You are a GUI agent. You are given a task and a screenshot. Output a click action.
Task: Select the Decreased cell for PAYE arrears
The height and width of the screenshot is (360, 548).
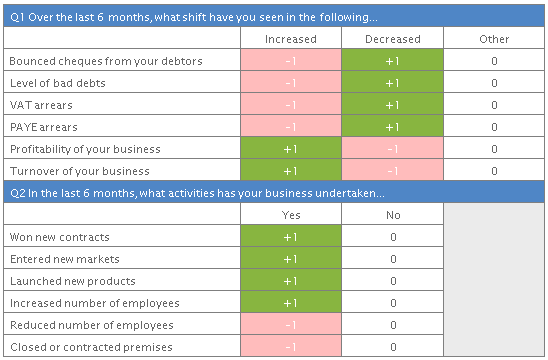coord(392,127)
